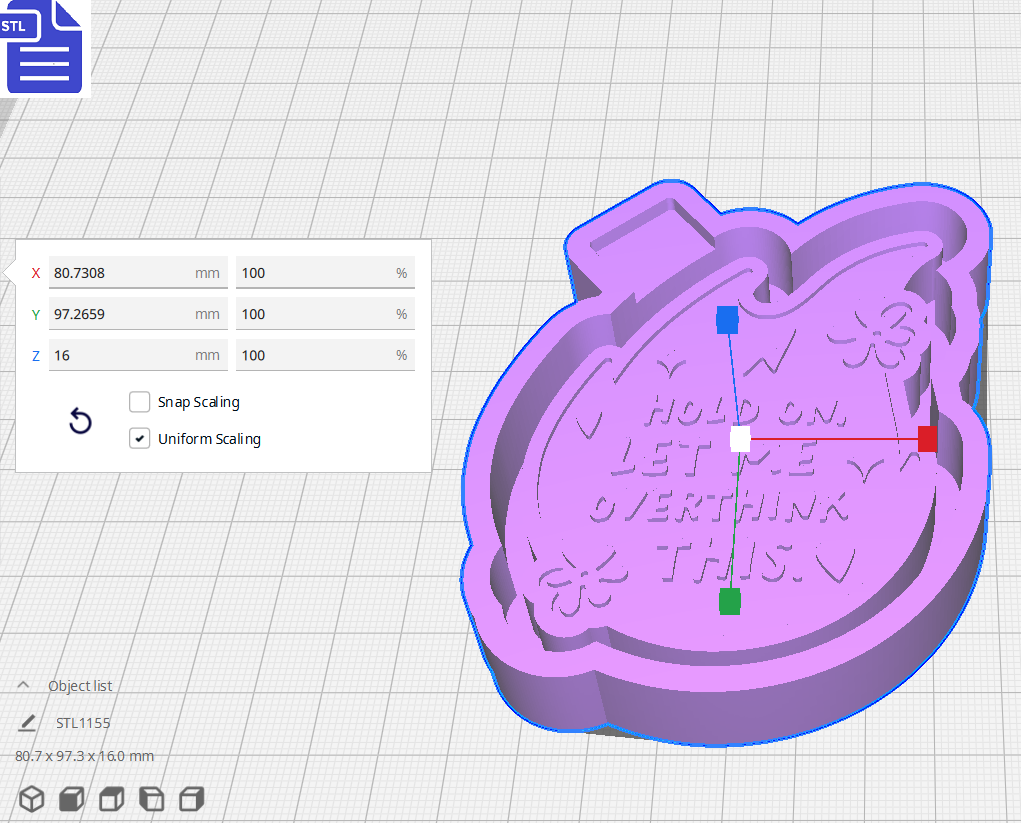1021x823 pixels.
Task: Click the X percentage field showing 100
Action: click(324, 272)
